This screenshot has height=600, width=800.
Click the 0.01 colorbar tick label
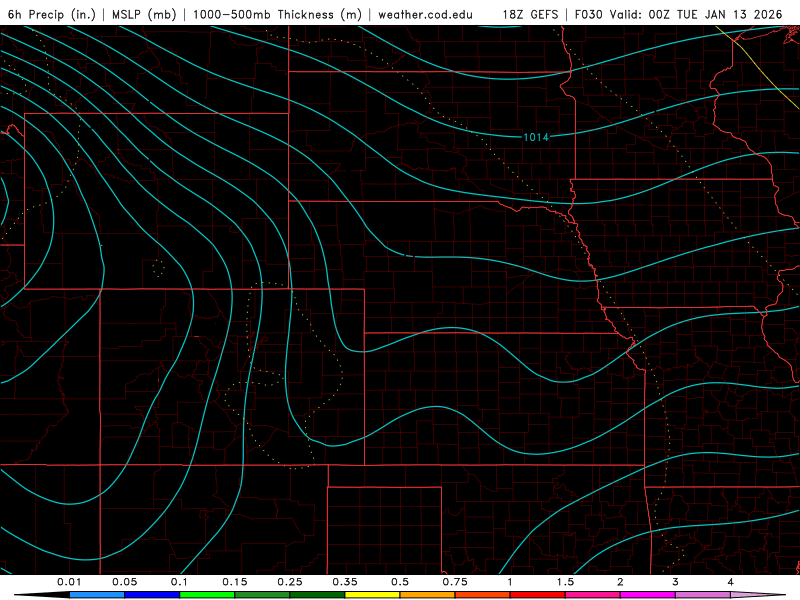pos(69,582)
